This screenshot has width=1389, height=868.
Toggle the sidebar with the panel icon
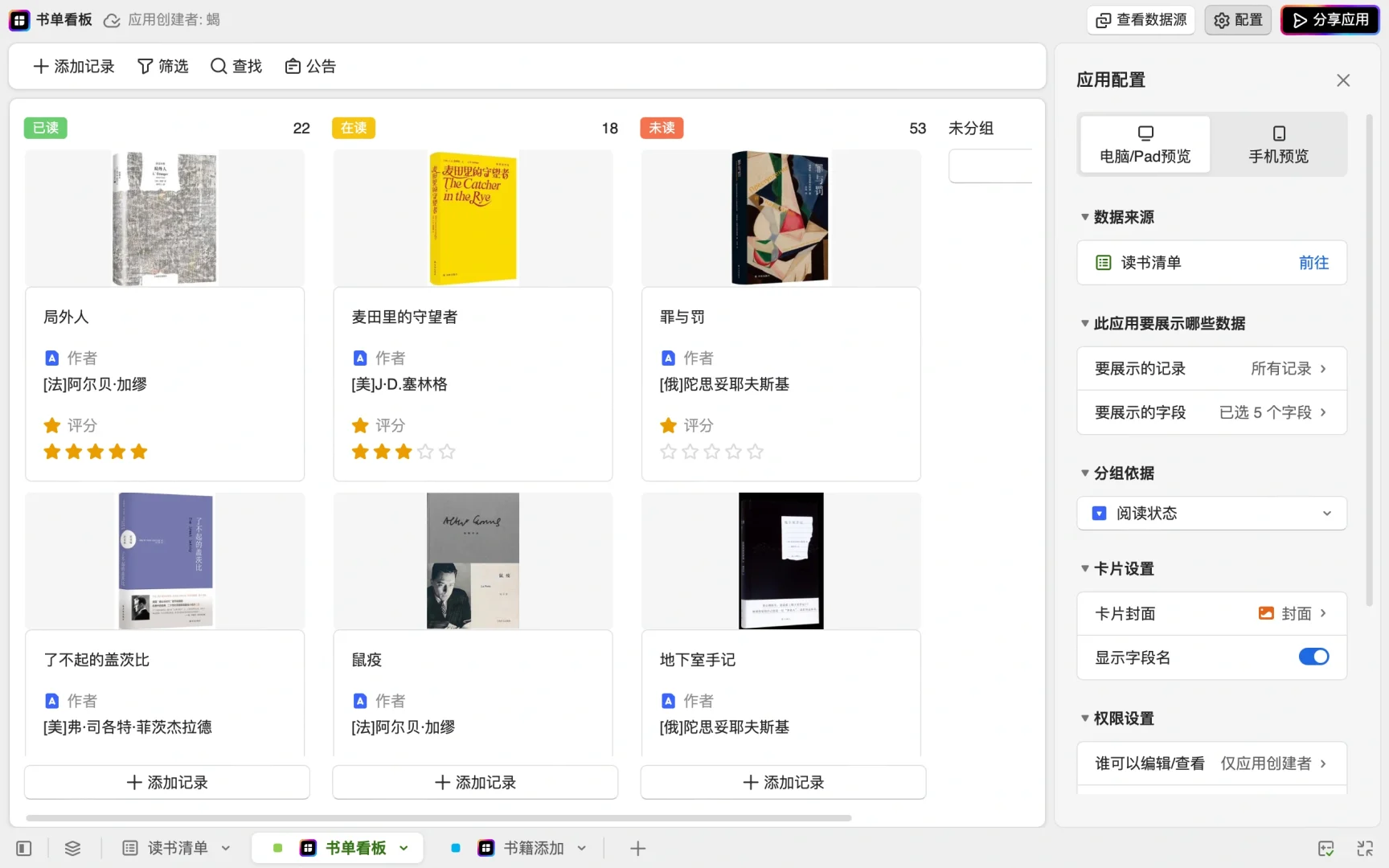23,848
